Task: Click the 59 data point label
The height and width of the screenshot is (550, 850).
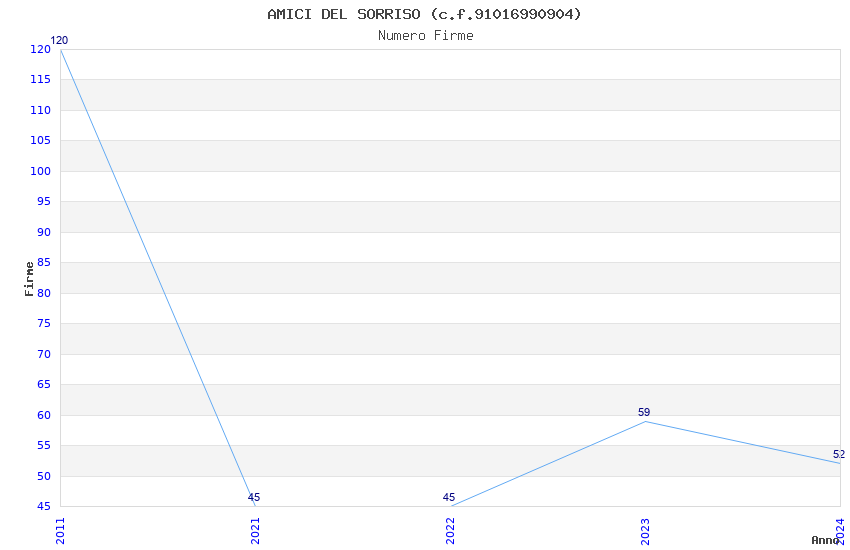Action: 644,412
